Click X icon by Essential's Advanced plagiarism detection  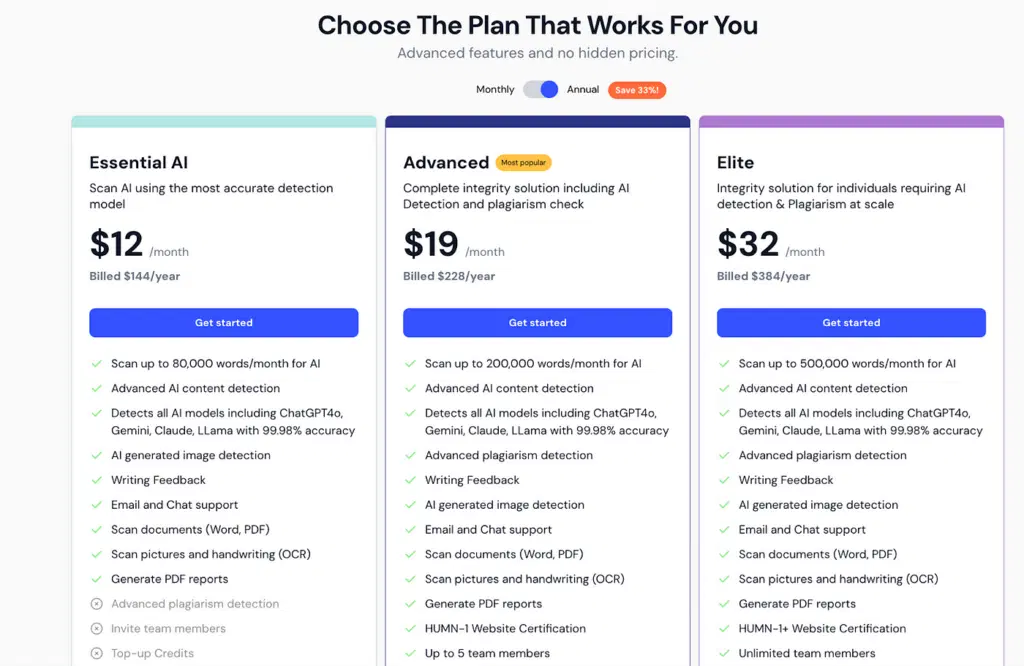(x=97, y=604)
